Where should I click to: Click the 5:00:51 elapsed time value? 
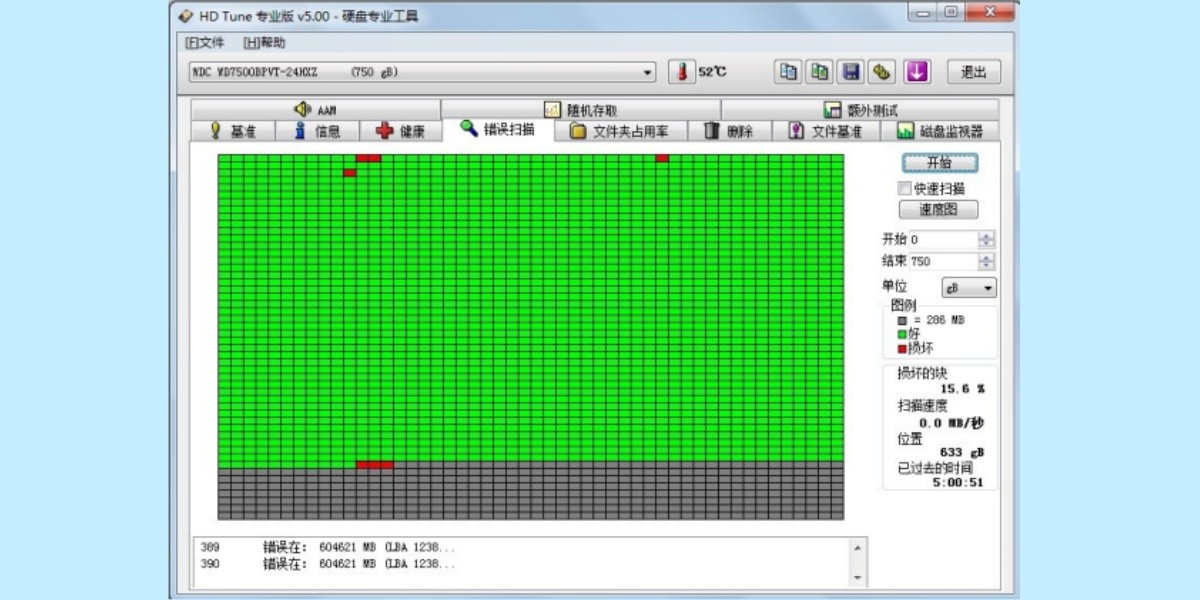click(958, 482)
